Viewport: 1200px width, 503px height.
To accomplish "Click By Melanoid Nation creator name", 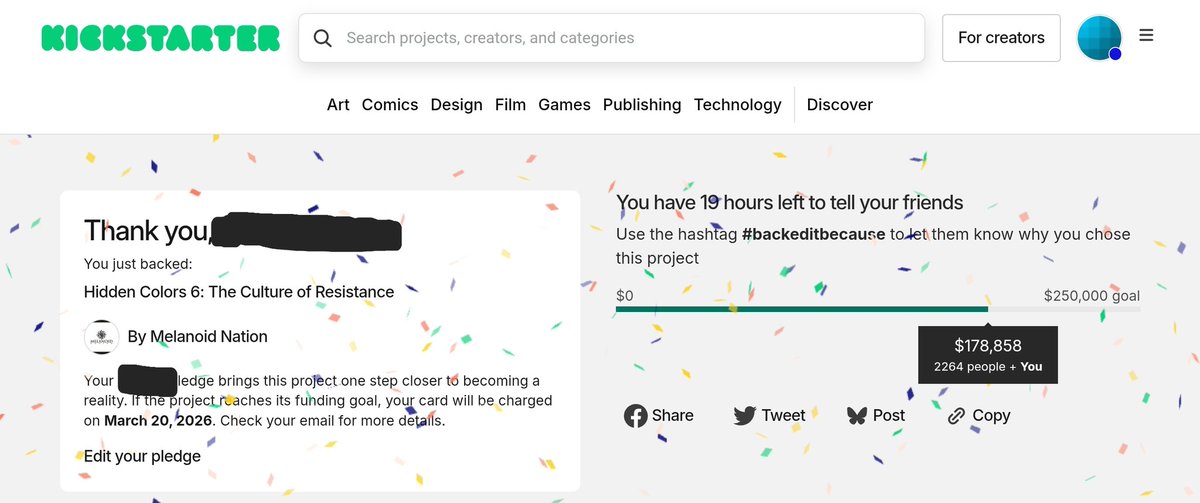I will [x=198, y=337].
